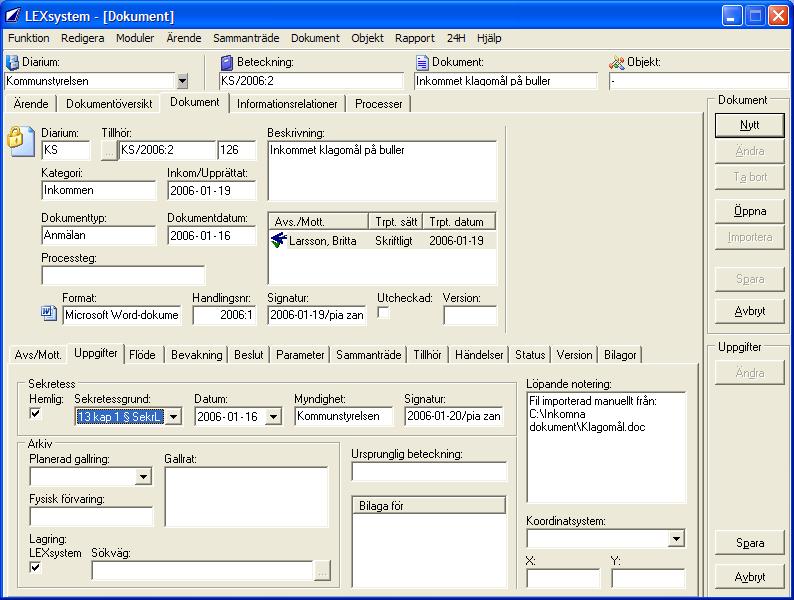The image size is (794, 600).
Task: Open the Sekretess Datum dropdown arrow
Action: coord(273,417)
